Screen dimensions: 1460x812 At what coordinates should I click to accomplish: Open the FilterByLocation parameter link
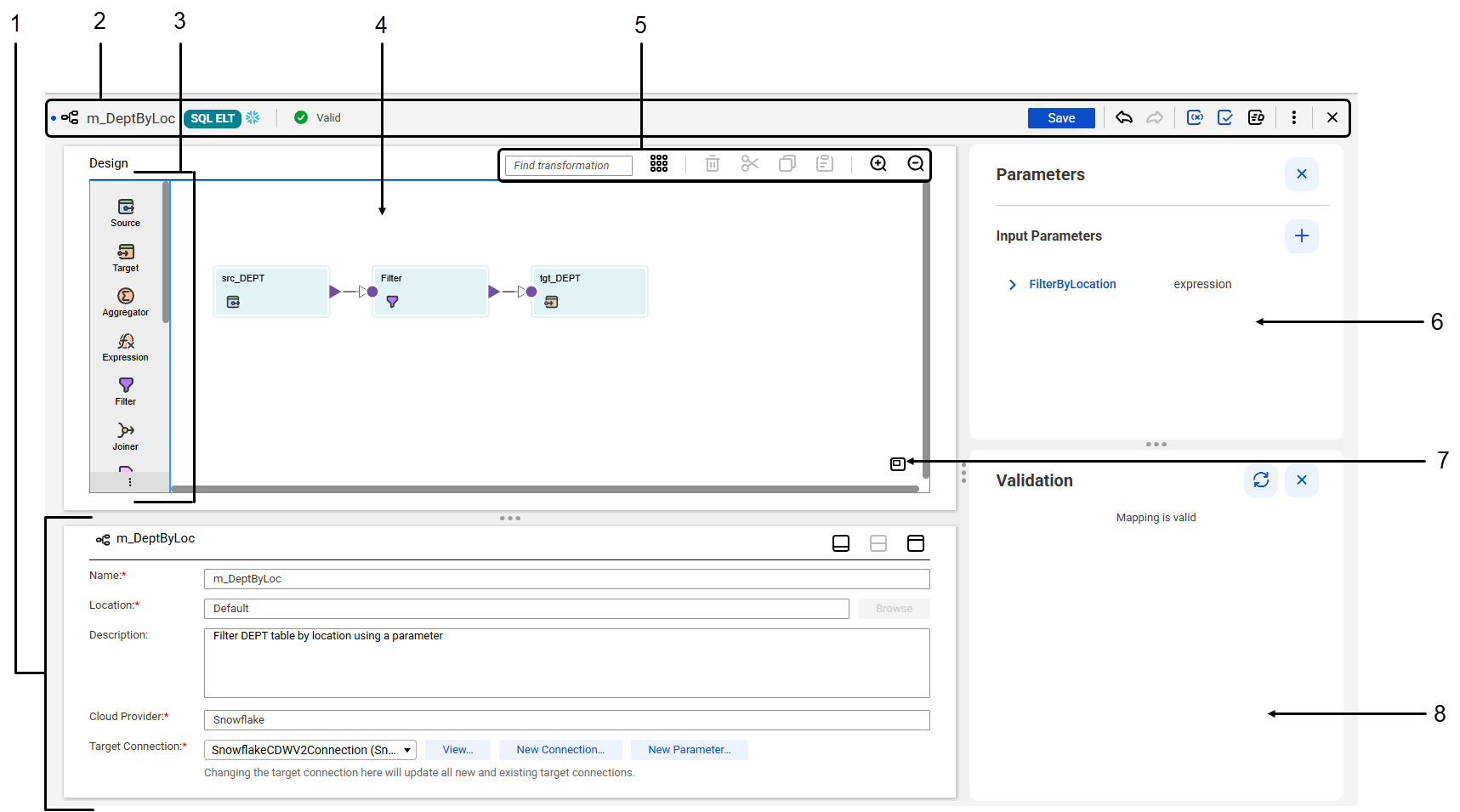tap(1072, 284)
